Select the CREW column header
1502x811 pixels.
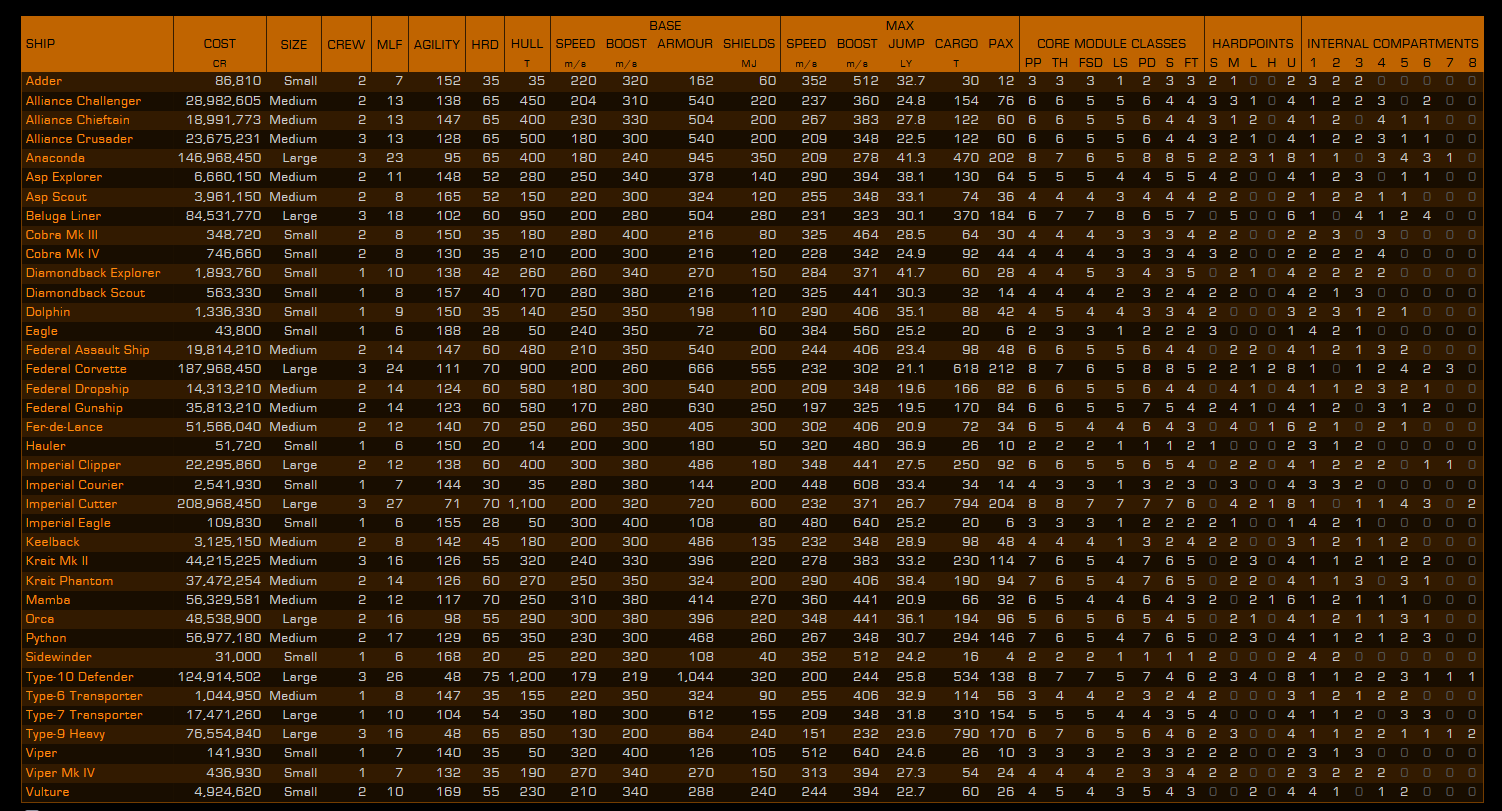click(x=346, y=44)
